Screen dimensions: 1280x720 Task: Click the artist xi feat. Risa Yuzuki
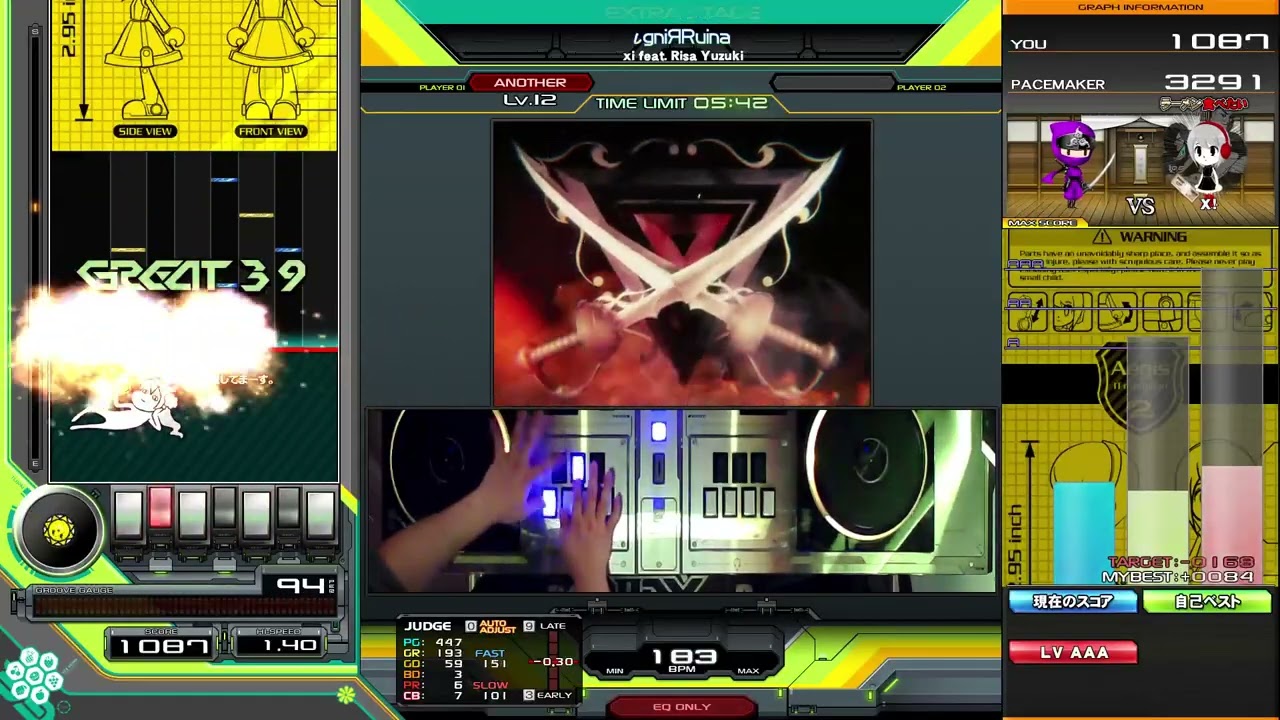(x=682, y=56)
